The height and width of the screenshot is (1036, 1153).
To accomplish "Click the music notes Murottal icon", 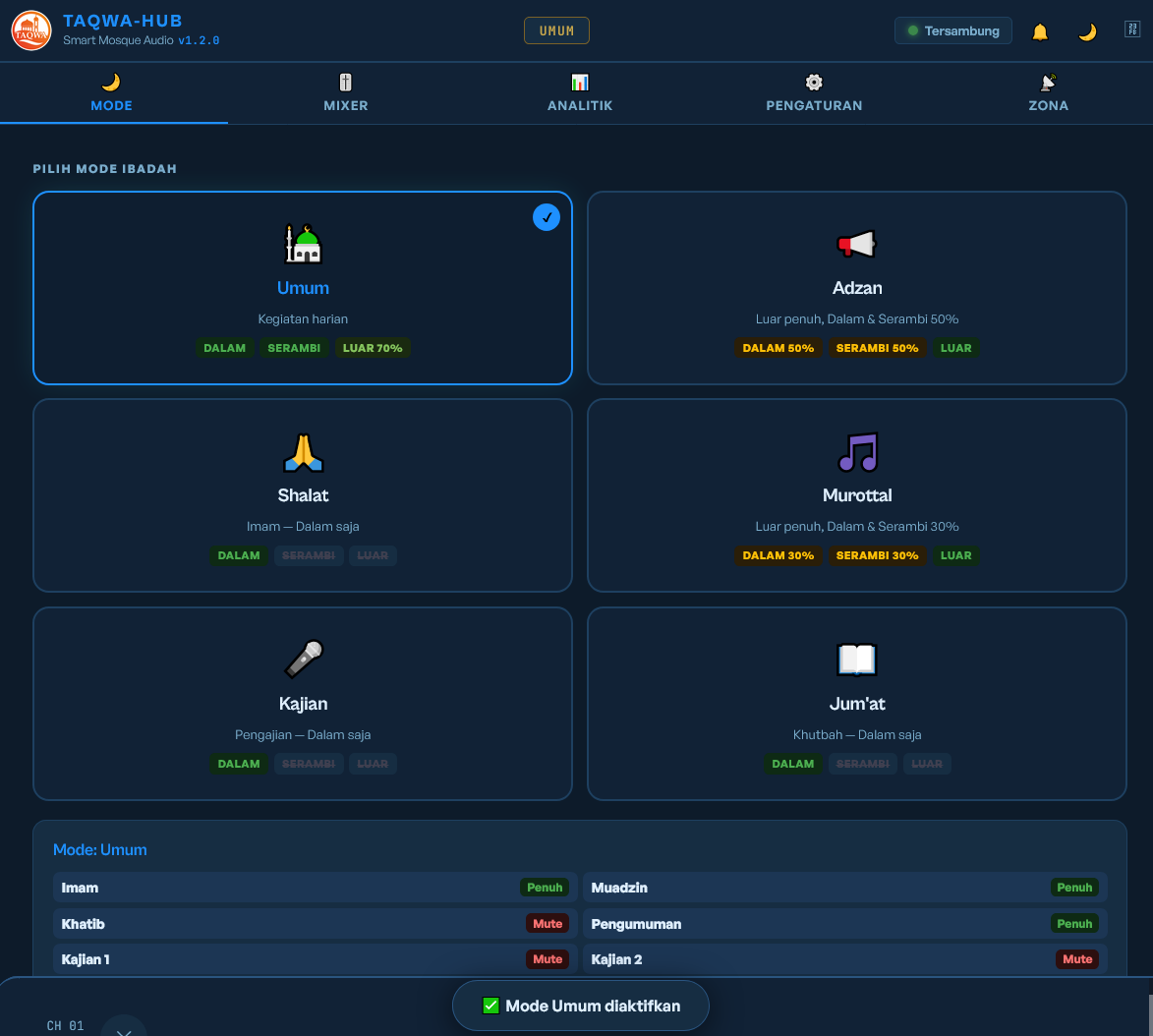I will coord(857,451).
